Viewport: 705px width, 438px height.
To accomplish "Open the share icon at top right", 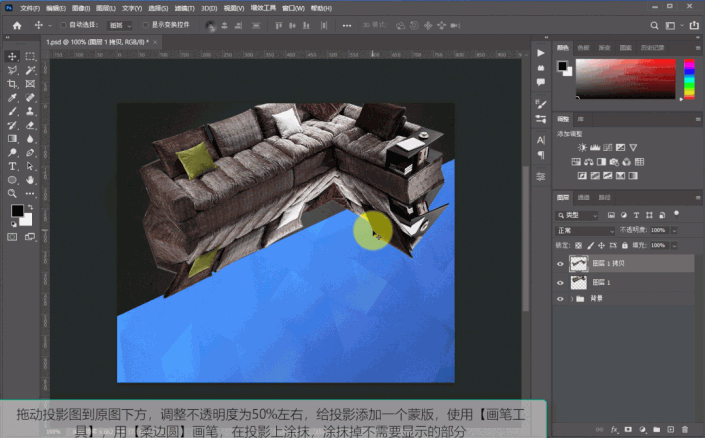I will click(694, 26).
